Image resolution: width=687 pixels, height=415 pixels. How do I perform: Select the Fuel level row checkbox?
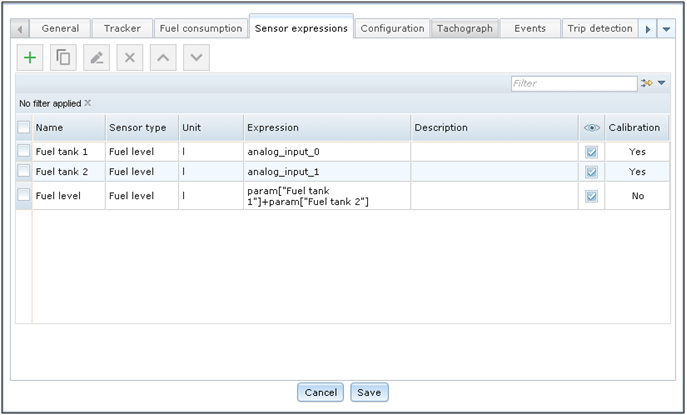23,195
